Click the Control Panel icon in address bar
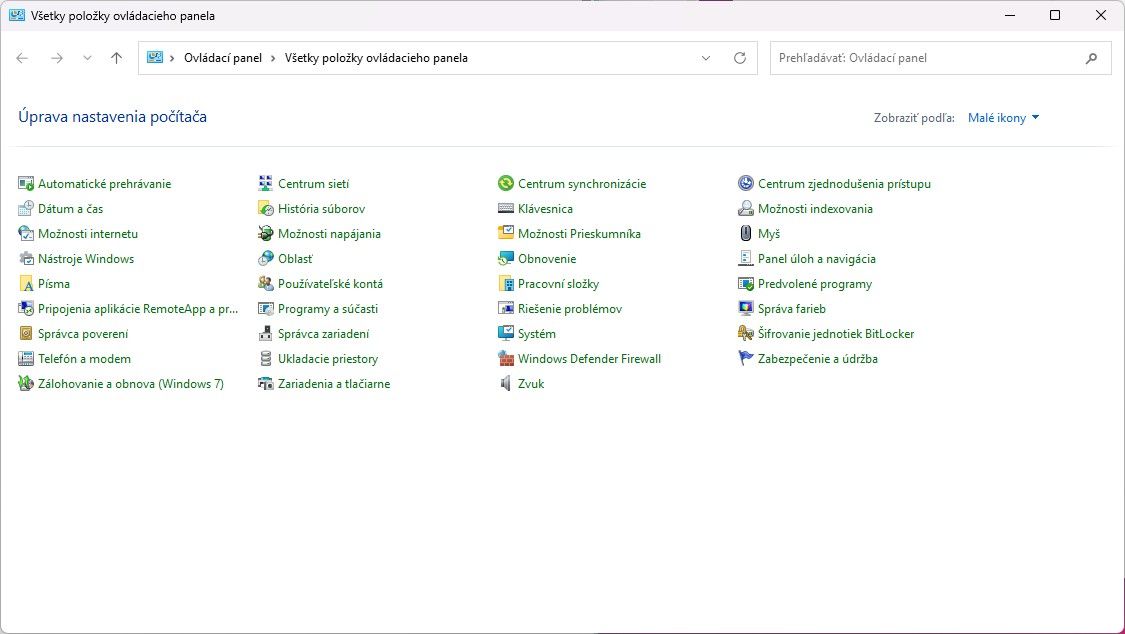Image resolution: width=1125 pixels, height=634 pixels. (x=154, y=57)
